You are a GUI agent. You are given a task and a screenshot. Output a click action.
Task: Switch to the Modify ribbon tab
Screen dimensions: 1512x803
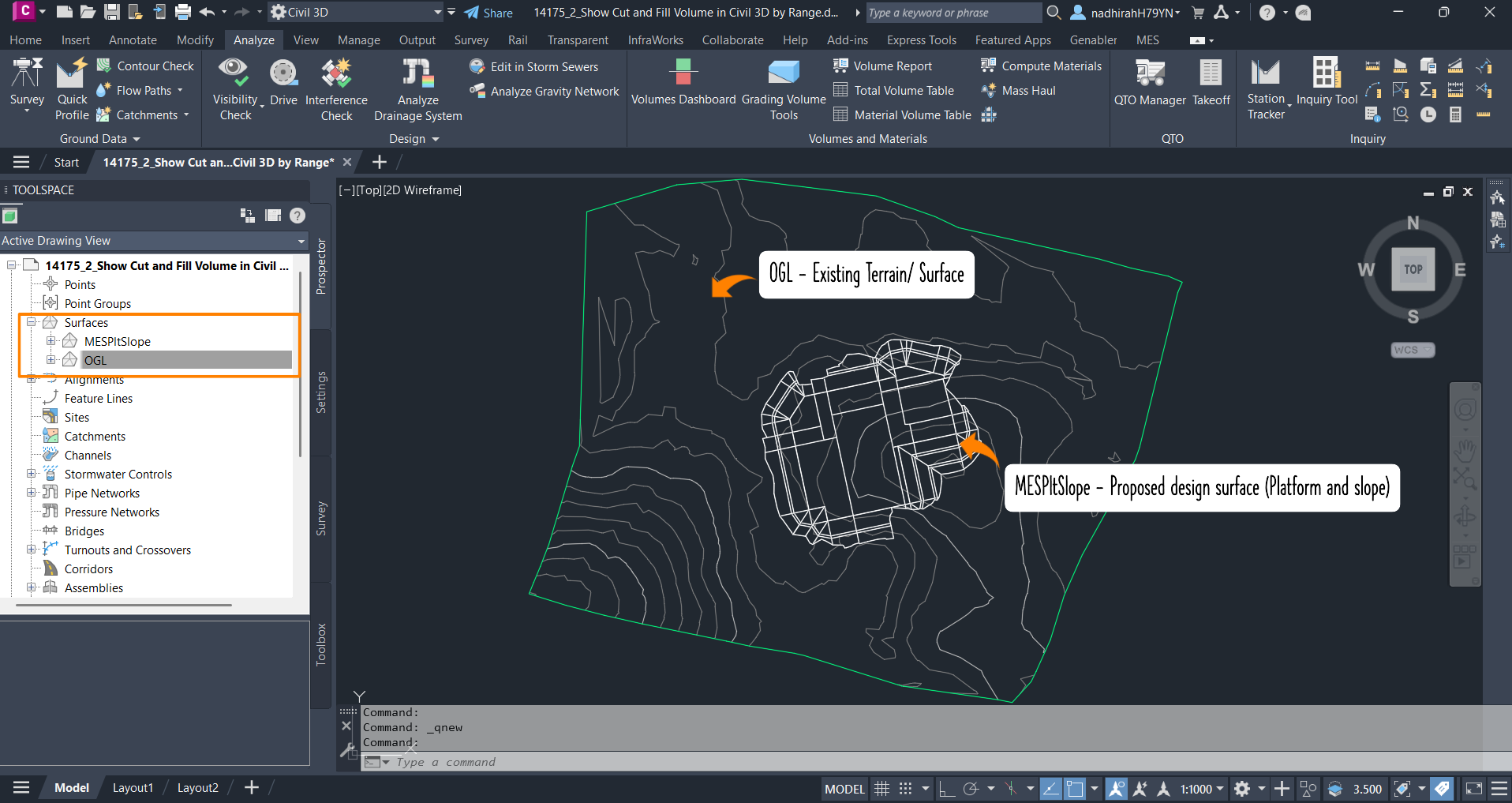195,40
